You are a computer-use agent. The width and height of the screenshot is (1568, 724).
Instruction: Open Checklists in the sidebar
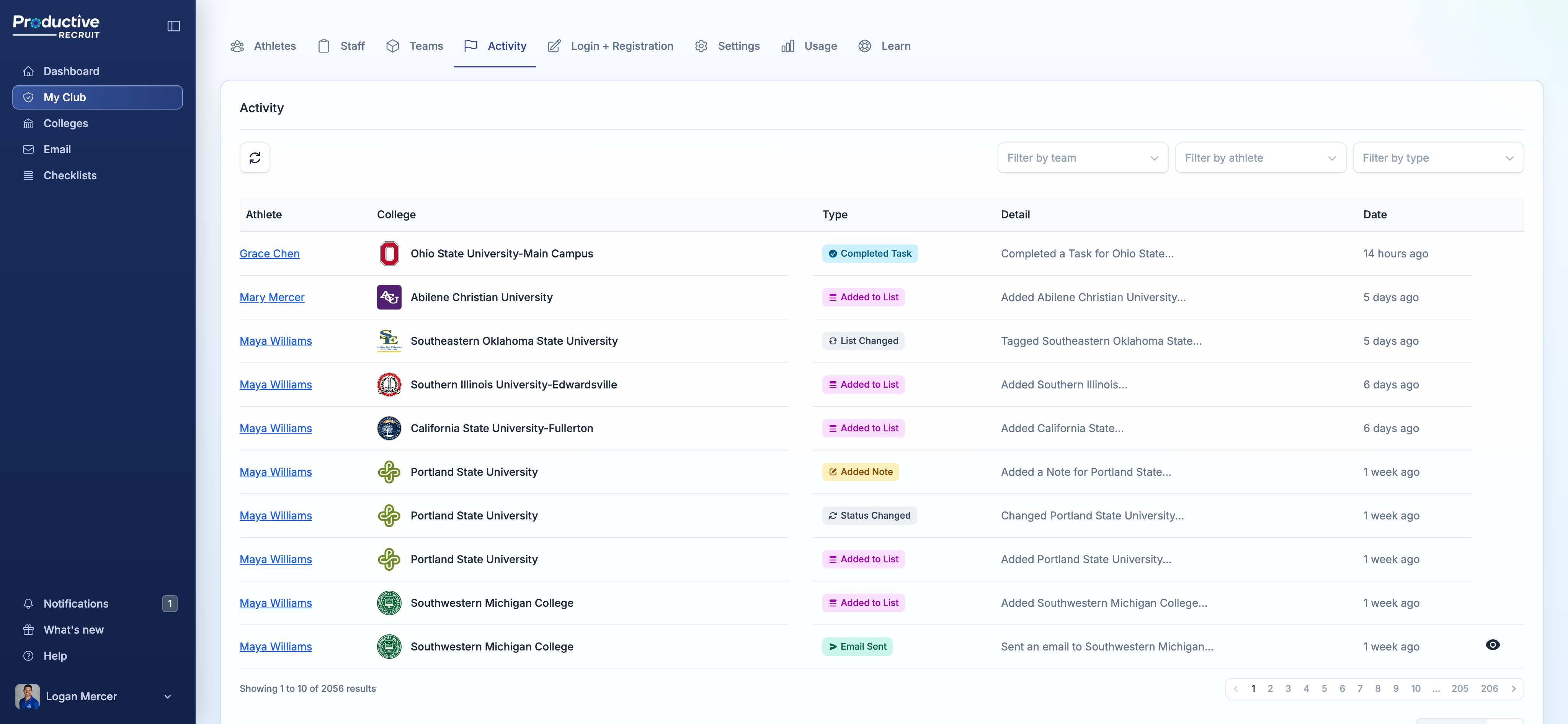(97, 175)
